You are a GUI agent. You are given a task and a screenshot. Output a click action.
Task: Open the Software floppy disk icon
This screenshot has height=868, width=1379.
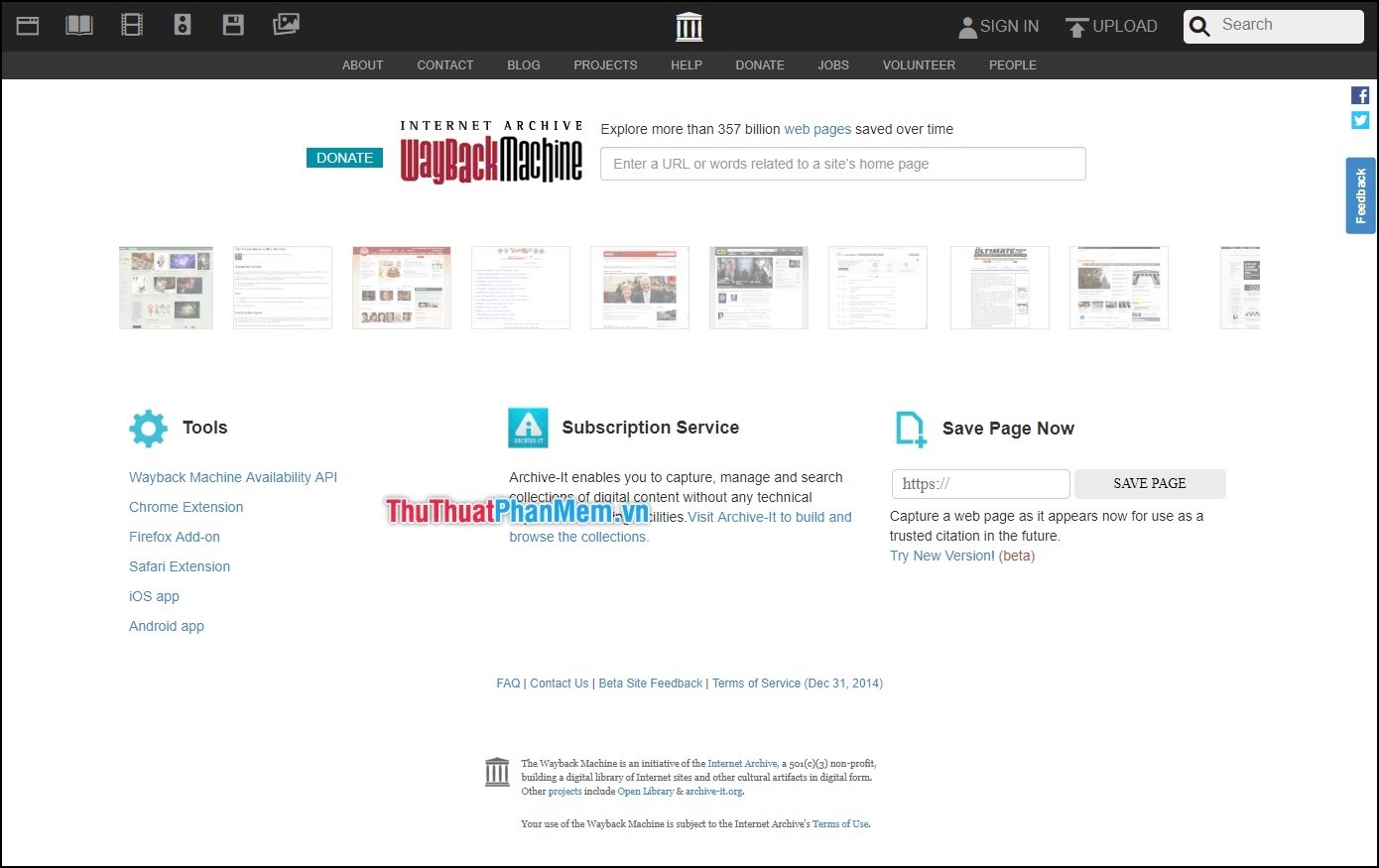click(233, 25)
